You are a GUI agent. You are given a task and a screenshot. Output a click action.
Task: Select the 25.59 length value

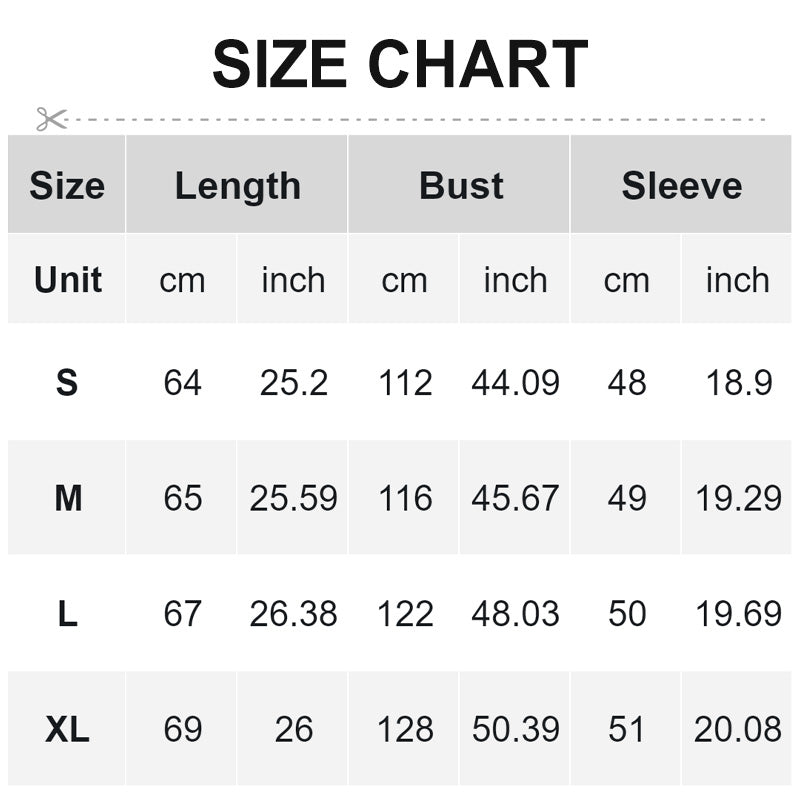click(x=293, y=498)
